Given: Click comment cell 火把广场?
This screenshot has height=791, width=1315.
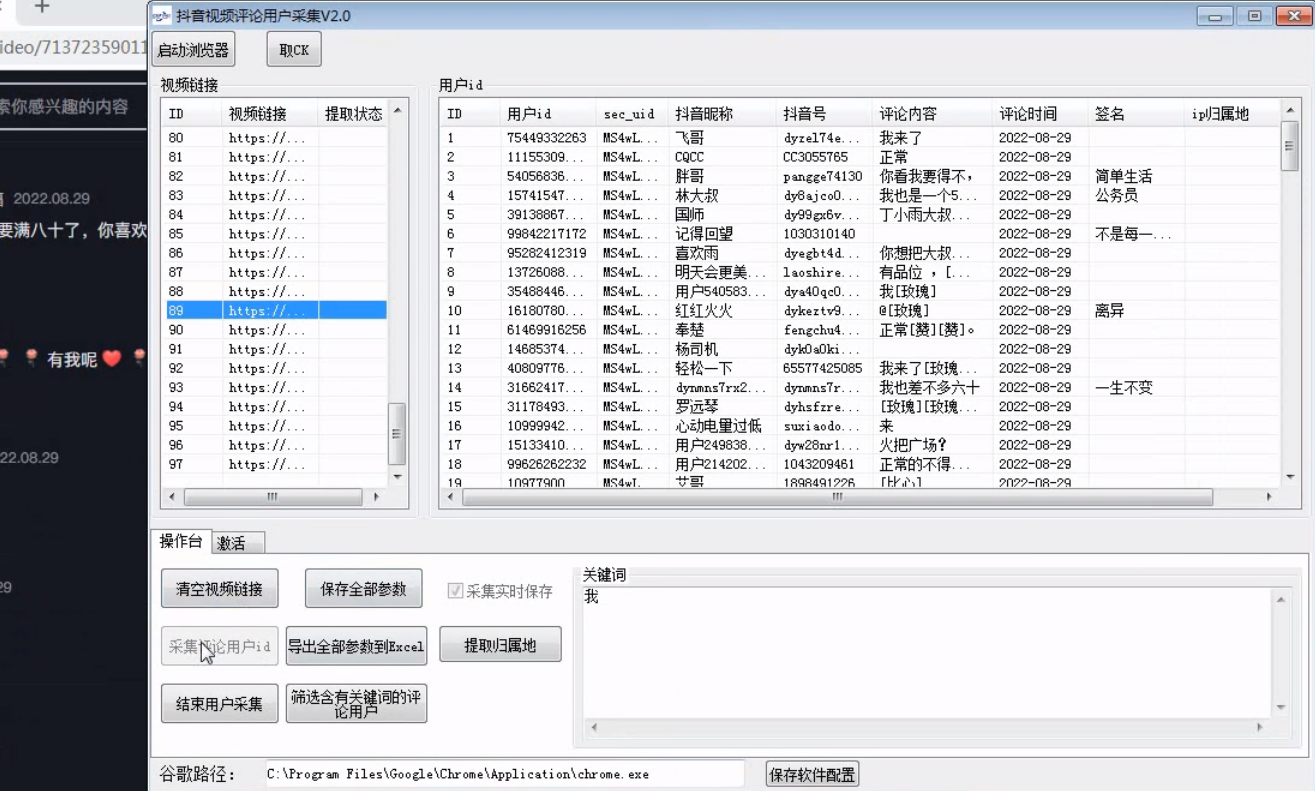Looking at the screenshot, I should [913, 445].
